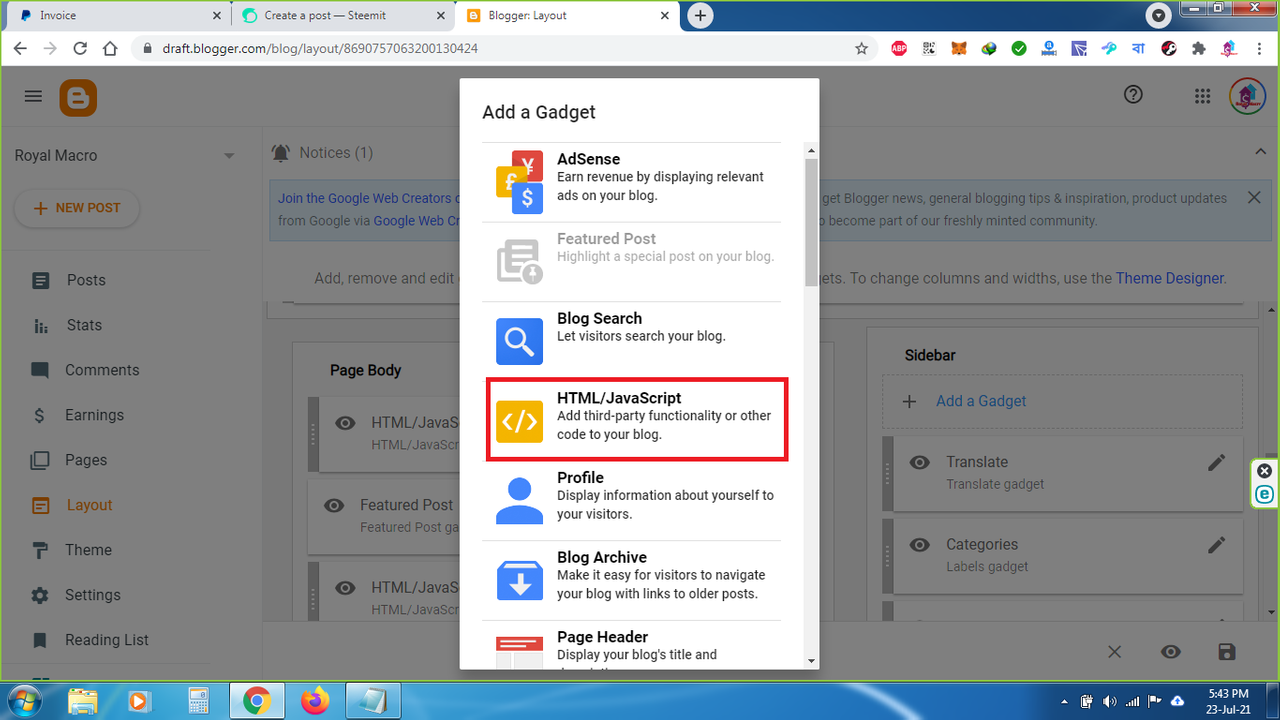Toggle visibility of Categories gadget
The height and width of the screenshot is (720, 1280).
point(919,545)
